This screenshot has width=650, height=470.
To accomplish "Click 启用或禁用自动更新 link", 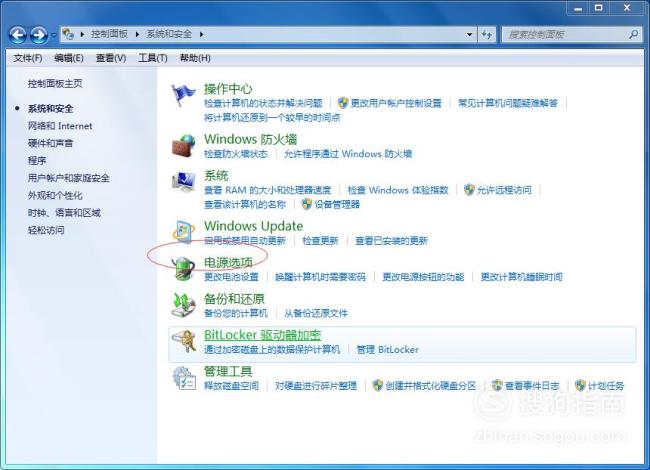I will click(x=245, y=241).
